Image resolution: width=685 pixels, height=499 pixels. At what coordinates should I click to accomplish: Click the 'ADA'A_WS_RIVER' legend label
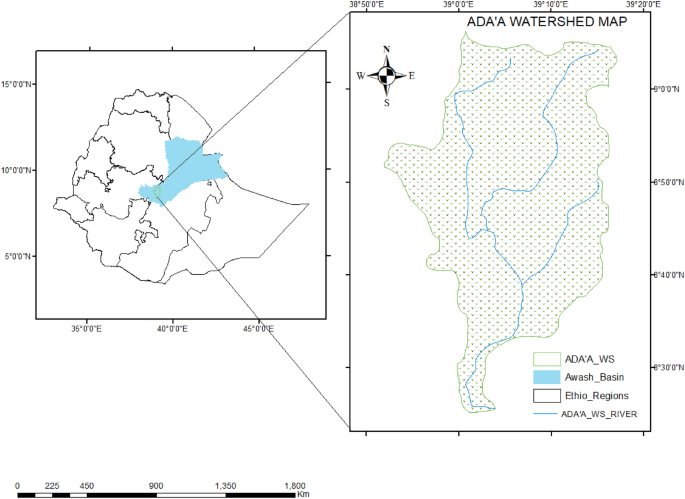click(x=599, y=414)
